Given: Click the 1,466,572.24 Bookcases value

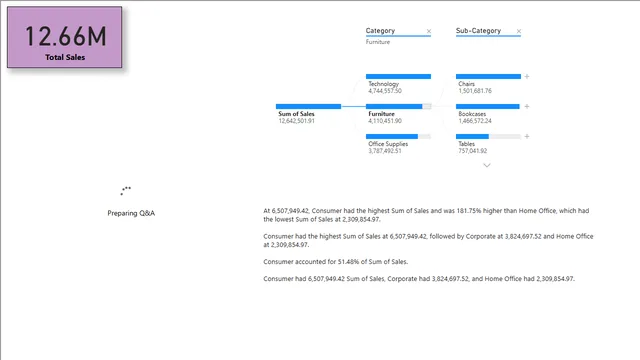Looking at the screenshot, I should coord(475,121).
